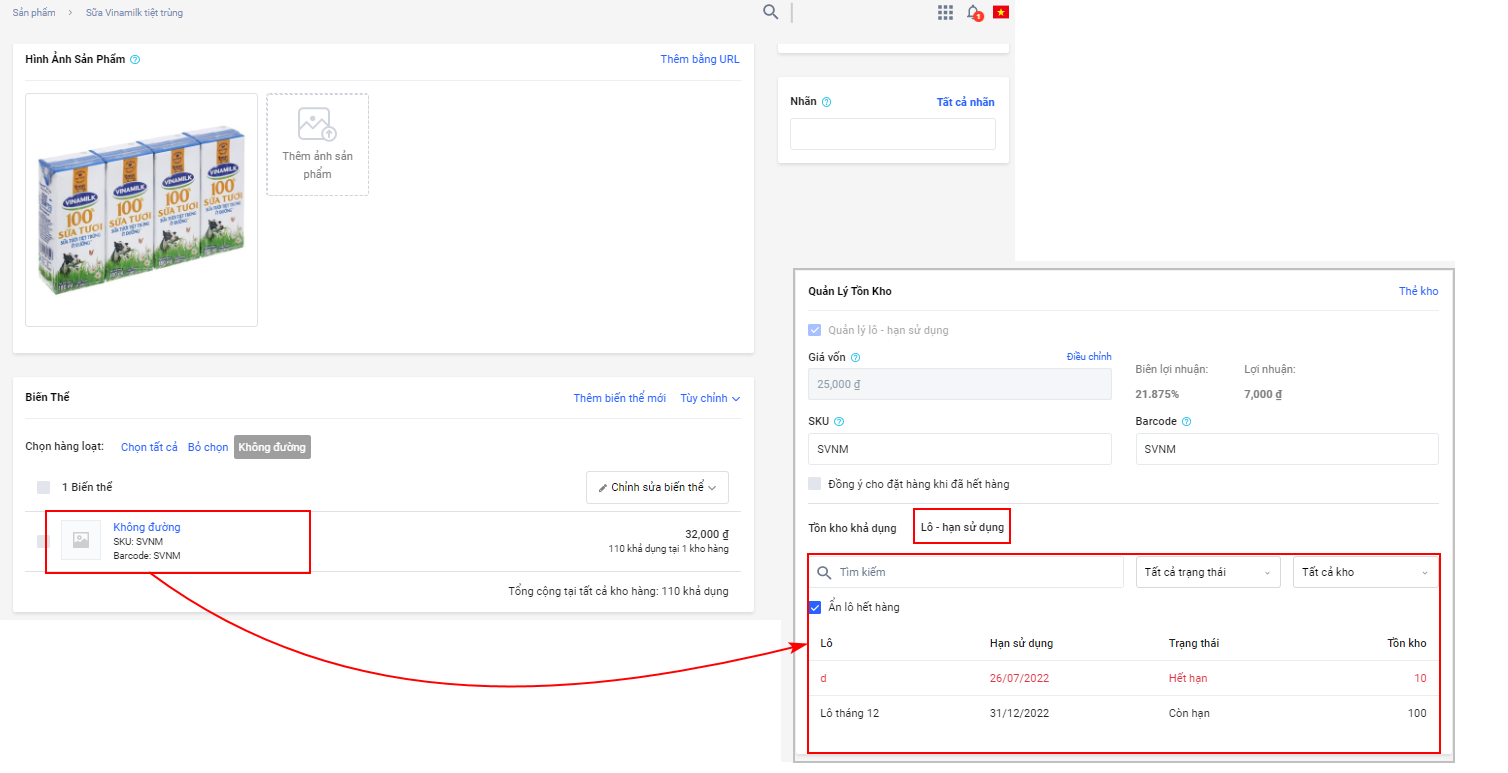Image resolution: width=1508 pixels, height=773 pixels.
Task: Click help icon next to Barcode
Action: point(1186,422)
